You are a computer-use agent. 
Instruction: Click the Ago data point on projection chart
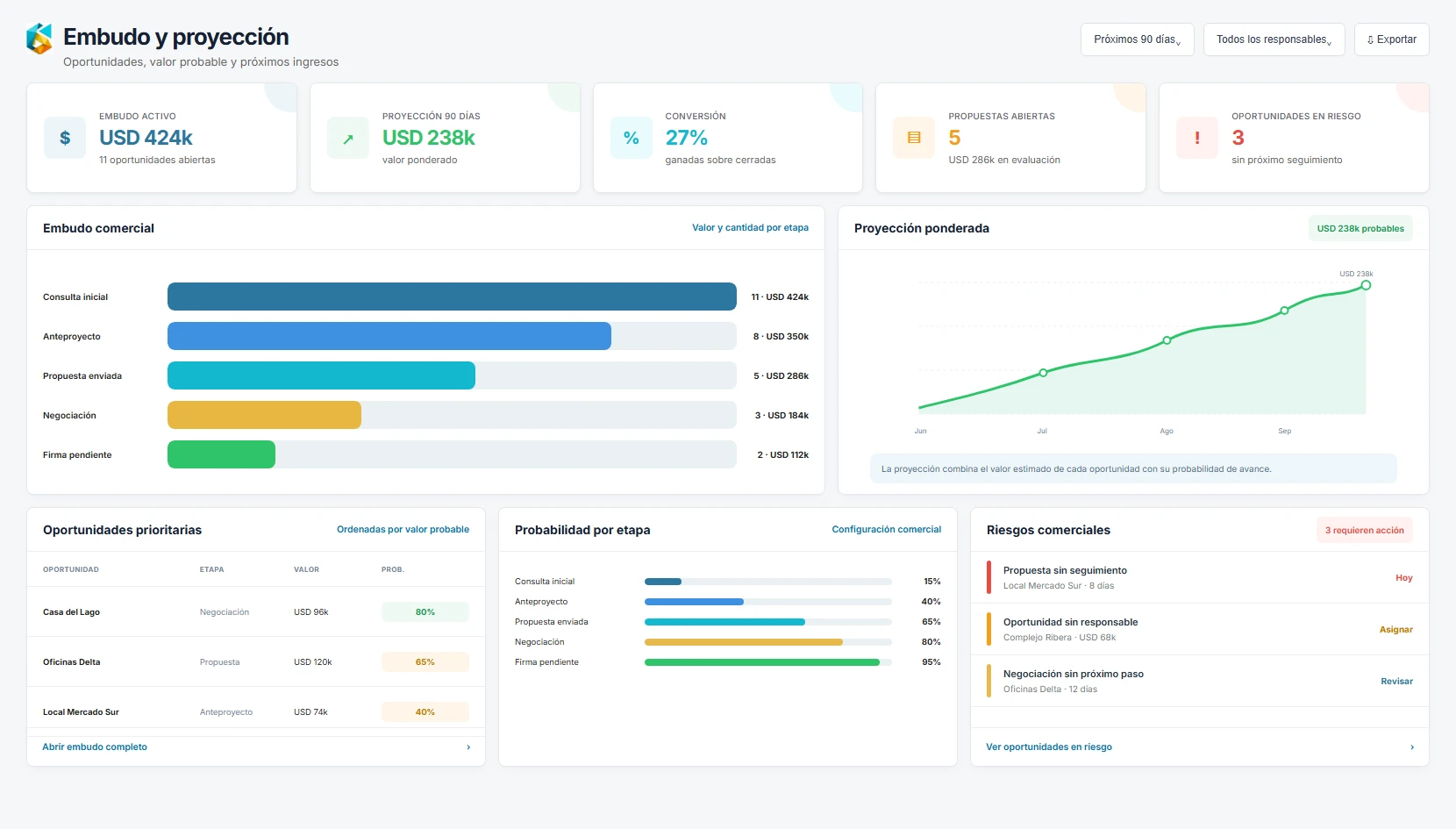point(1167,340)
